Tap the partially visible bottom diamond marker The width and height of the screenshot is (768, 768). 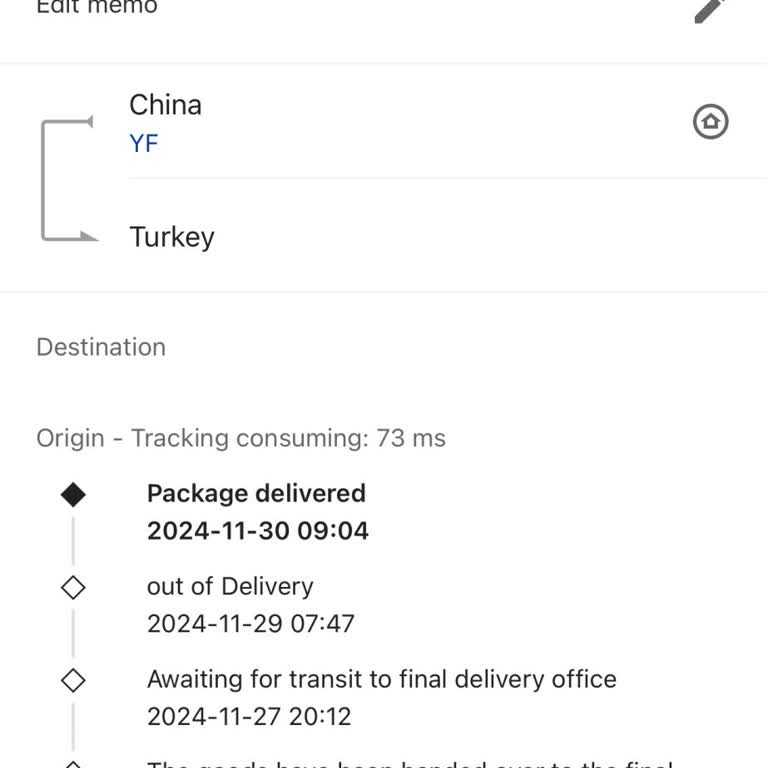click(x=73, y=764)
